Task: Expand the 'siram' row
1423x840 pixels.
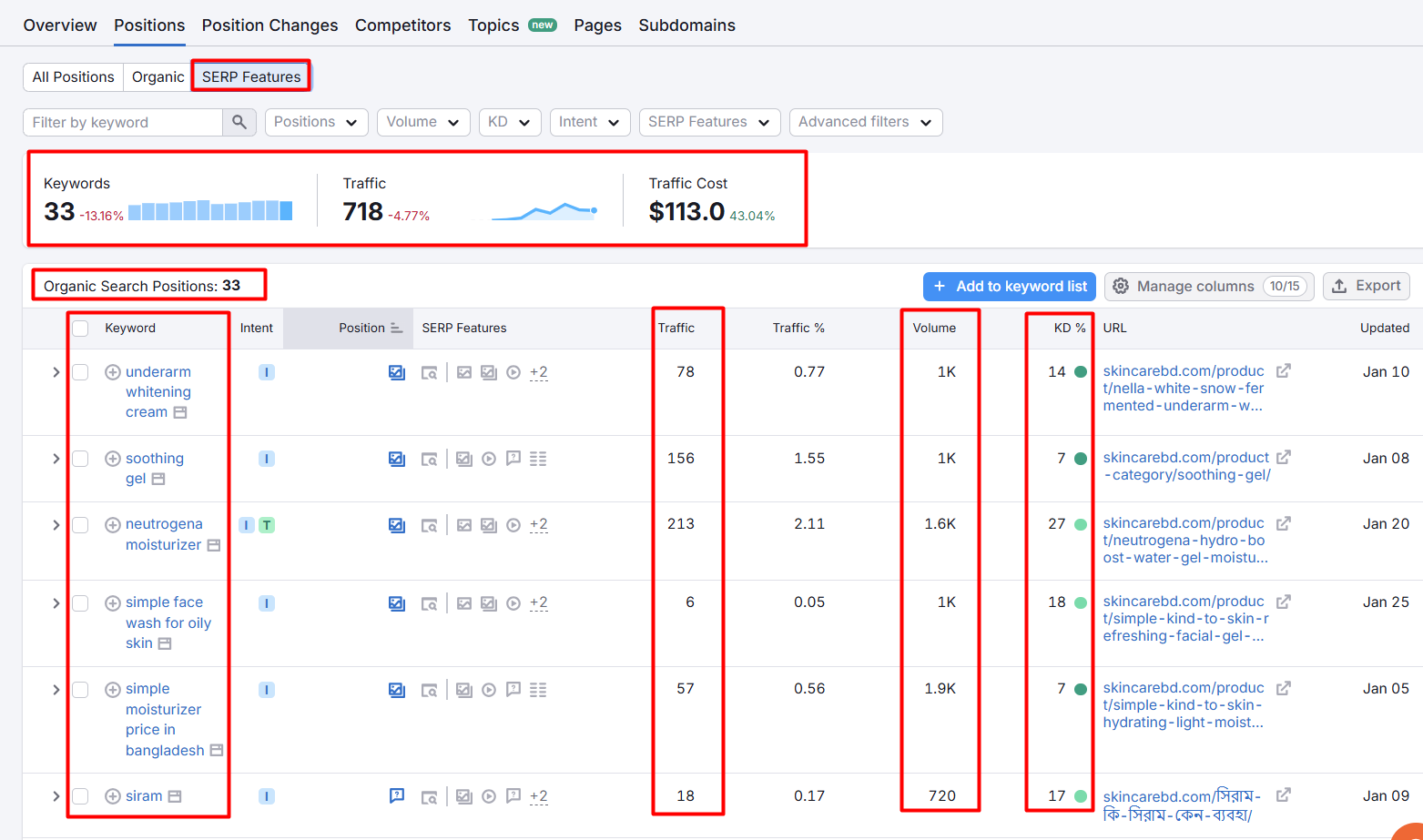Action: coord(56,796)
